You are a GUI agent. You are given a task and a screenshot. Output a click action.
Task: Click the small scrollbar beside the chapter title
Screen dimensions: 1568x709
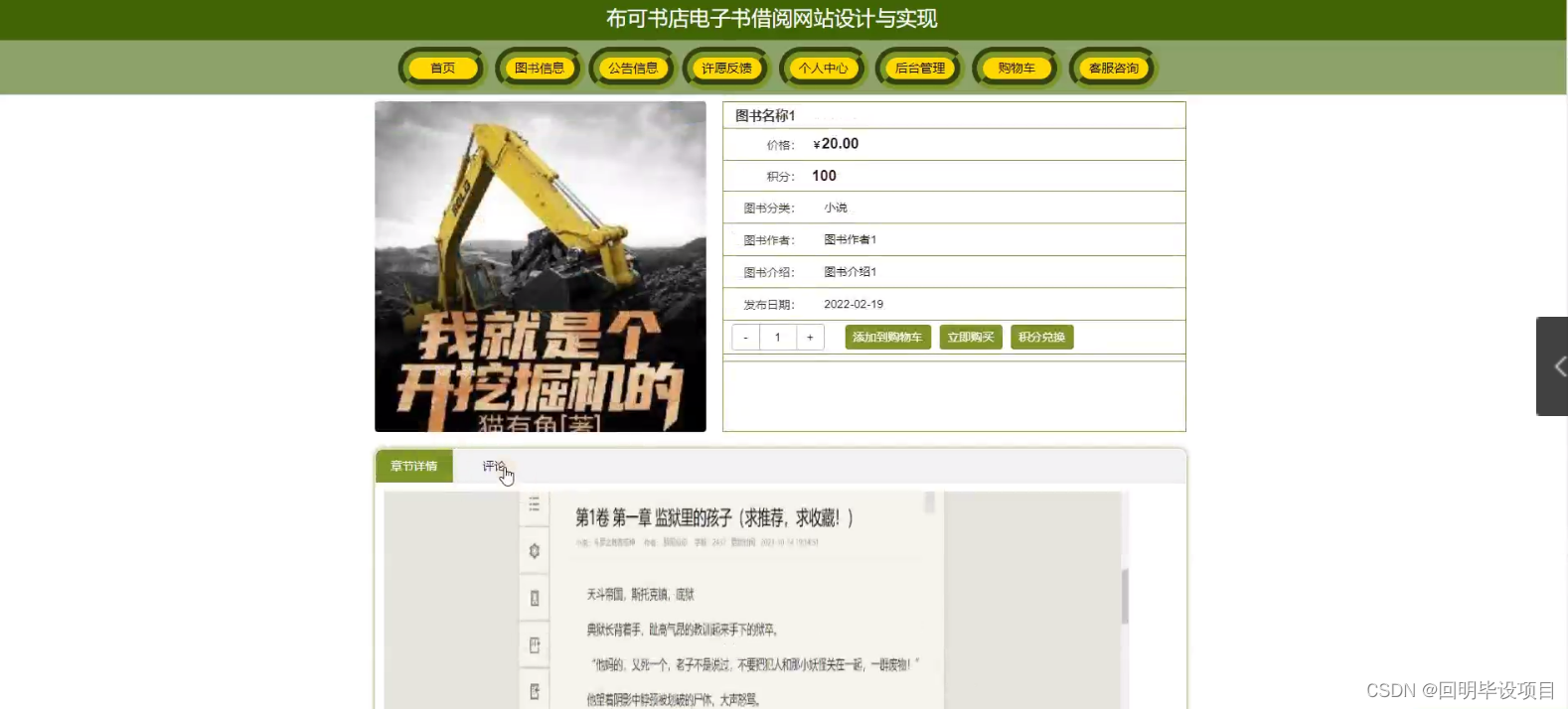click(930, 502)
